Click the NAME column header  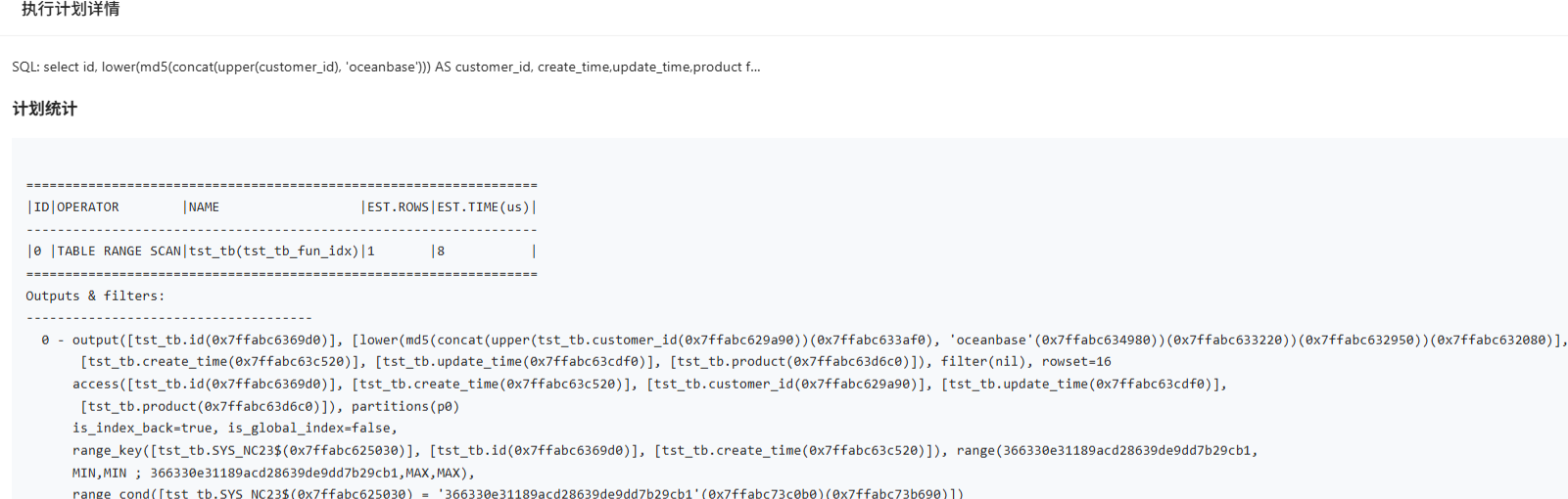[x=204, y=207]
